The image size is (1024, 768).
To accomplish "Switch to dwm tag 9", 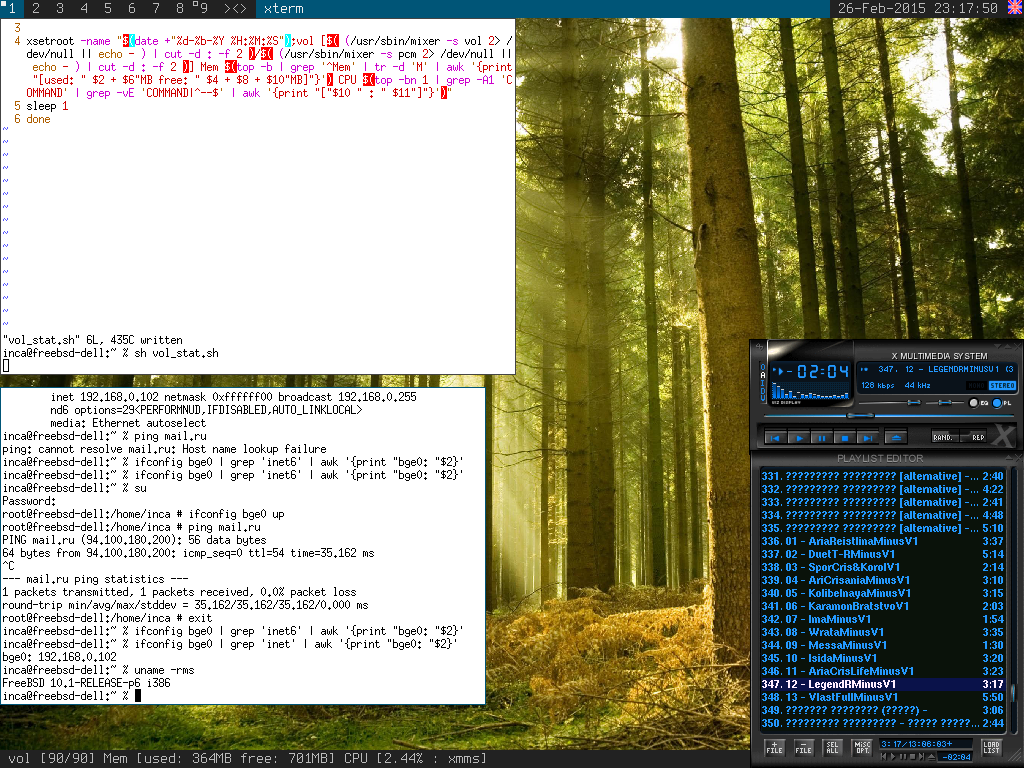I will [x=204, y=8].
